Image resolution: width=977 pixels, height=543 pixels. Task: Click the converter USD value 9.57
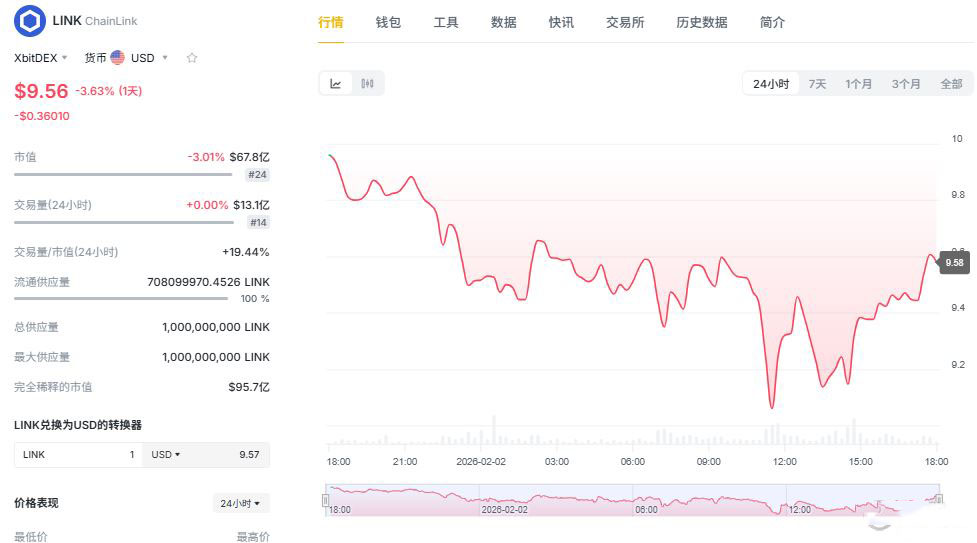click(249, 455)
